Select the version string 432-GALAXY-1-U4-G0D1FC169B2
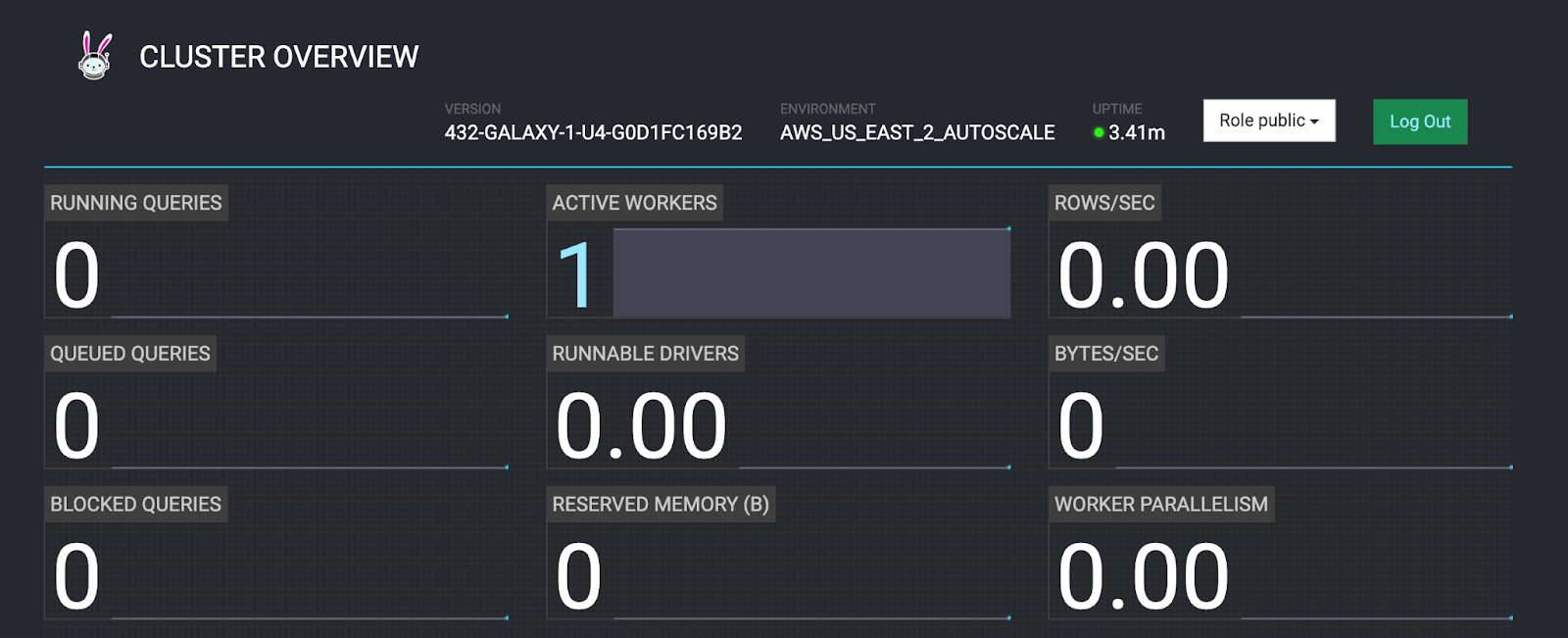This screenshot has height=638, width=1568. click(x=593, y=132)
